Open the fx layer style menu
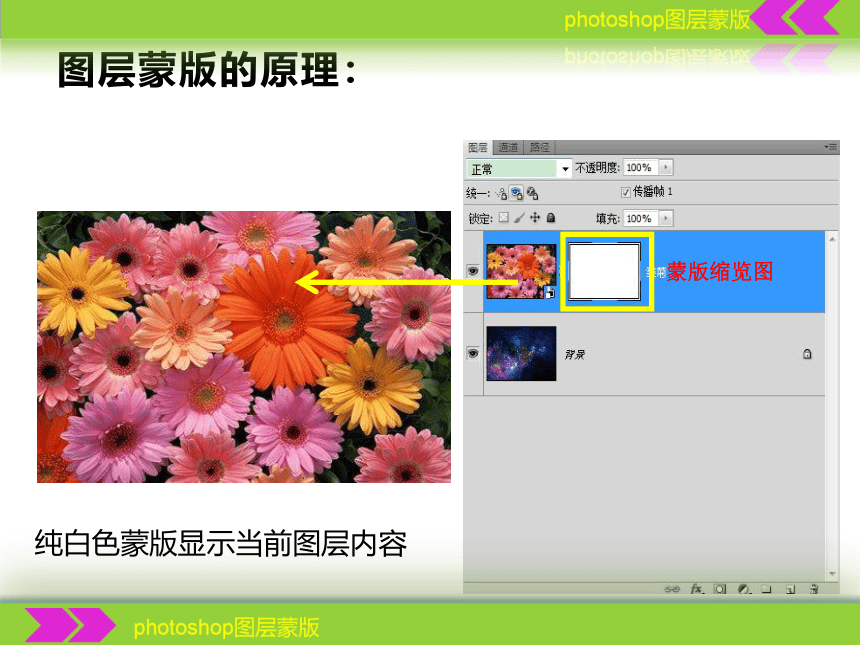860x645 pixels. click(x=697, y=589)
